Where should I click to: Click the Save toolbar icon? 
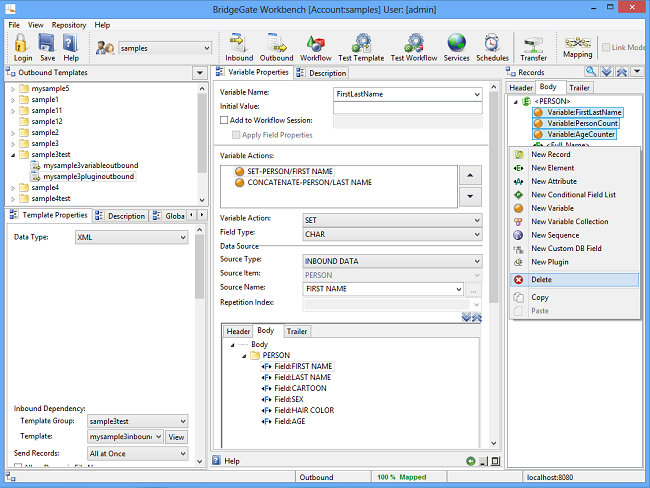point(47,47)
